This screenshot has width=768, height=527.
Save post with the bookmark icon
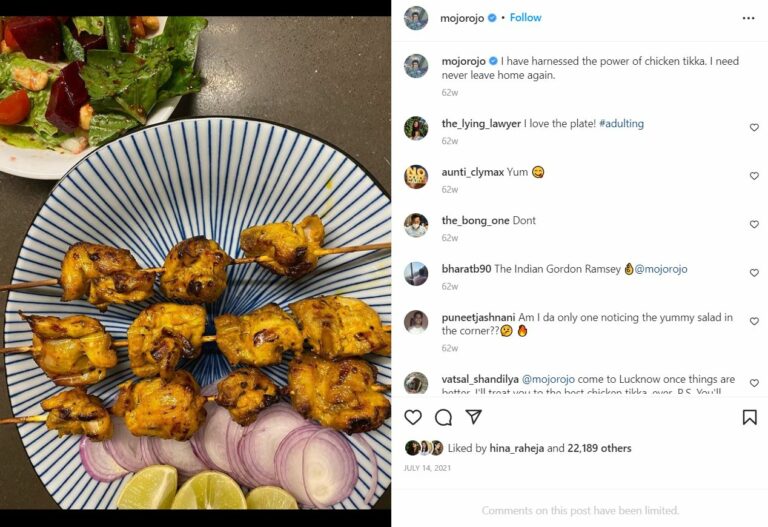tap(749, 417)
